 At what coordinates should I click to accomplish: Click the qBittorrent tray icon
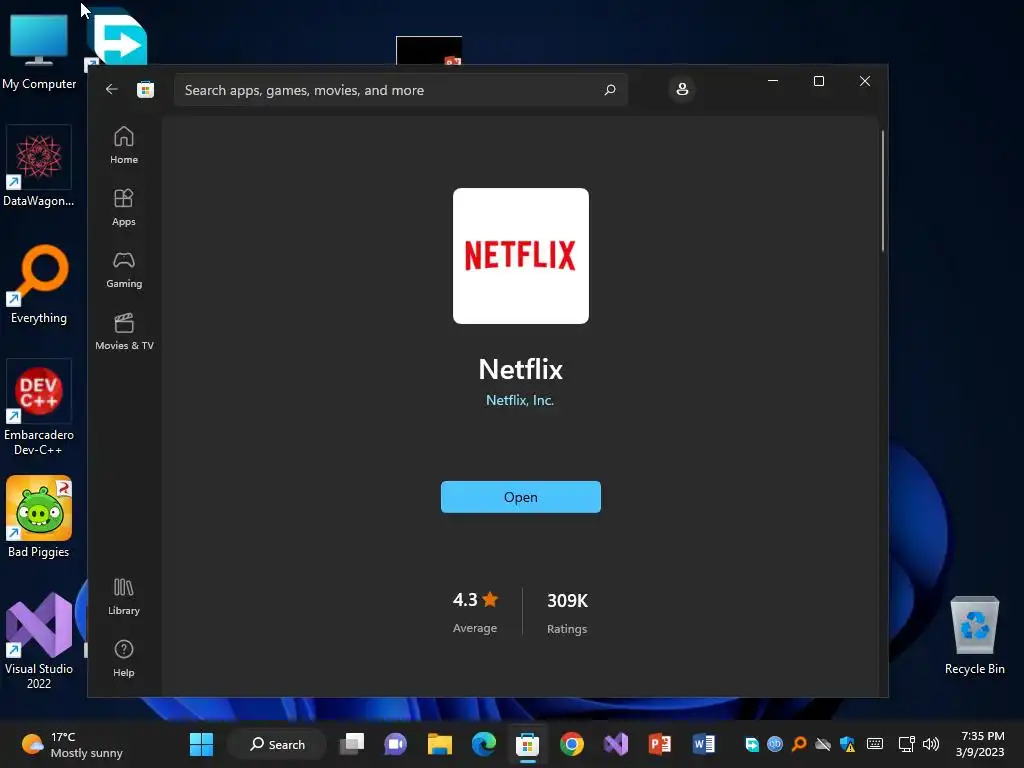(775, 744)
